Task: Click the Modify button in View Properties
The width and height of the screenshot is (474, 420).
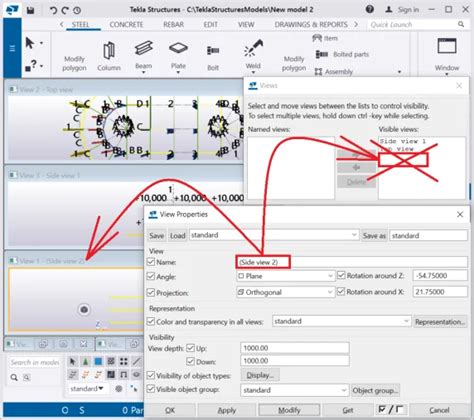Action: (289, 410)
